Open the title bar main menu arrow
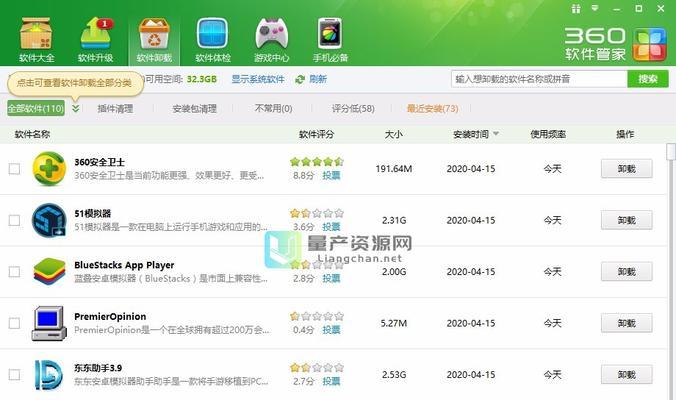 tap(595, 8)
